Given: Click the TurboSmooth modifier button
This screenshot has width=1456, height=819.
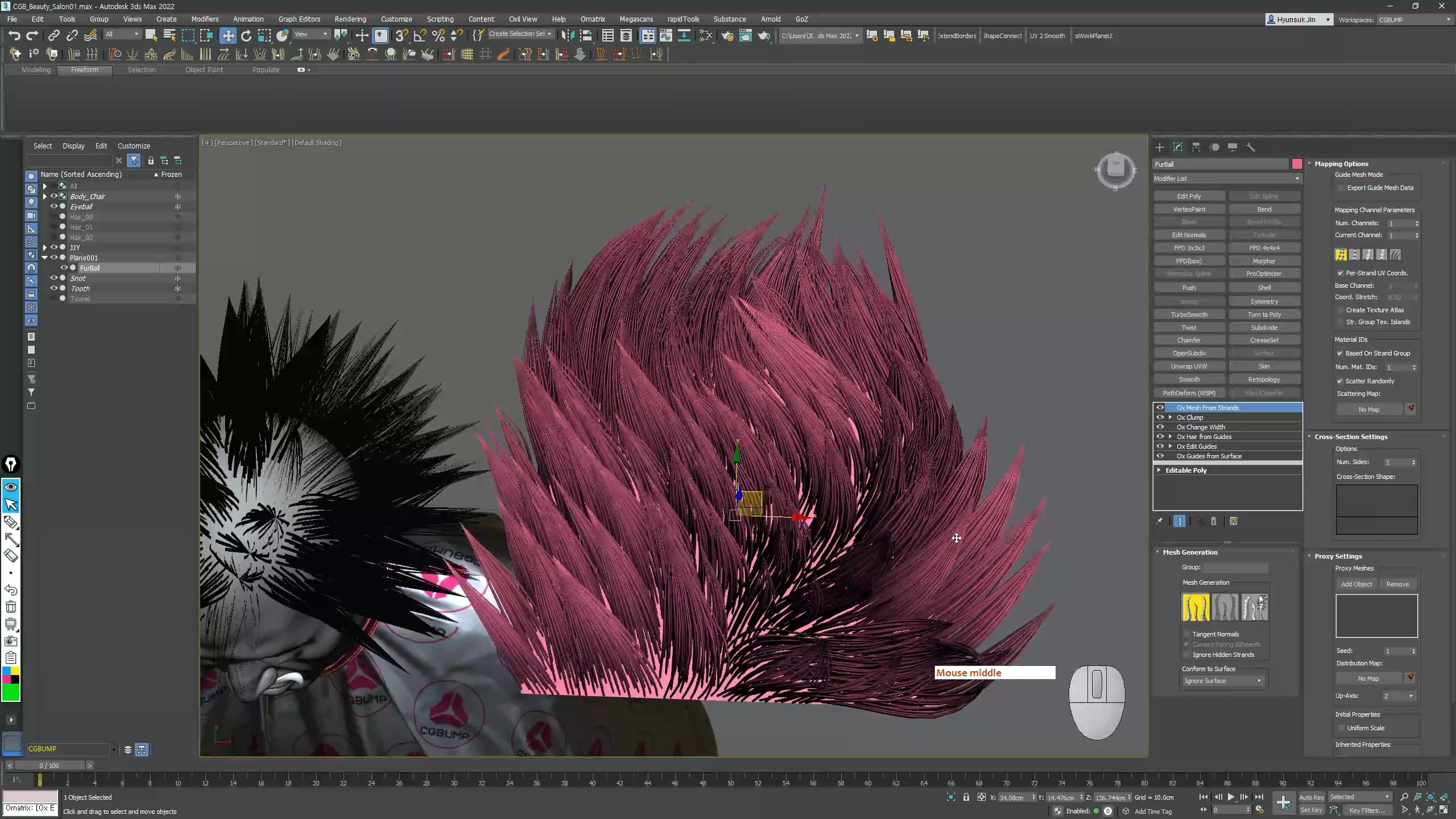Looking at the screenshot, I should [1189, 315].
